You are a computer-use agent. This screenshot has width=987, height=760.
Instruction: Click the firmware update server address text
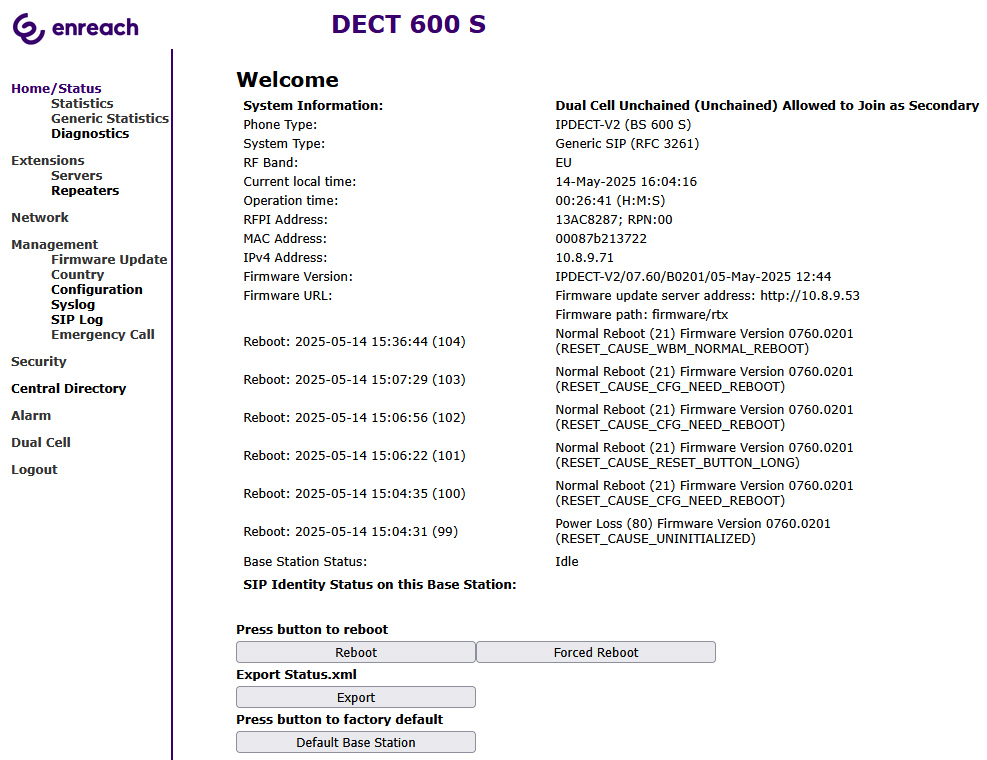point(707,296)
